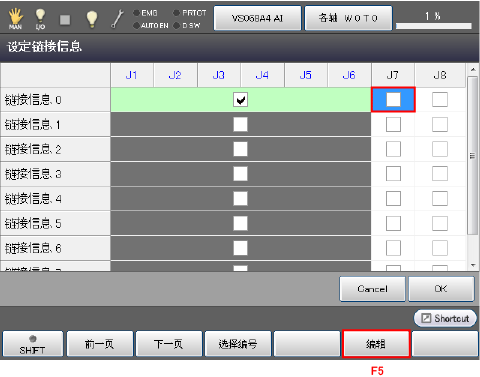Check J1-J6 box for 链接信息 1
480x377 pixels.
[x=240, y=124]
